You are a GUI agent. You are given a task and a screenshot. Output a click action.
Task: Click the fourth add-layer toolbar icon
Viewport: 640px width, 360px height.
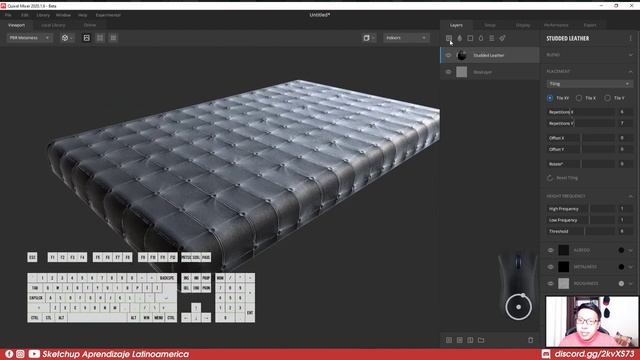tap(481, 38)
